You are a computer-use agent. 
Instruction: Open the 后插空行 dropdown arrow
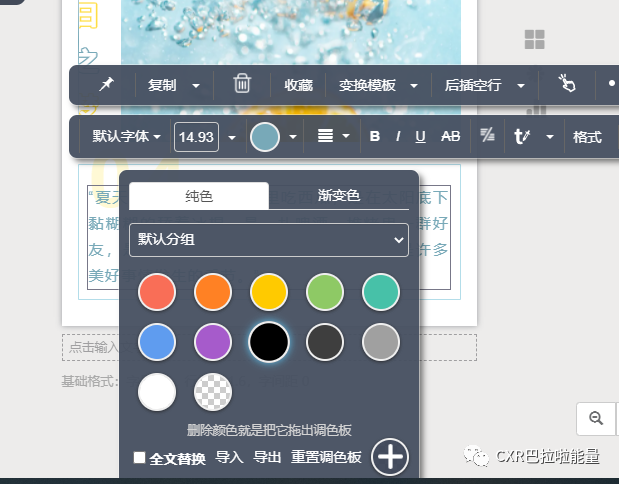[521, 85]
